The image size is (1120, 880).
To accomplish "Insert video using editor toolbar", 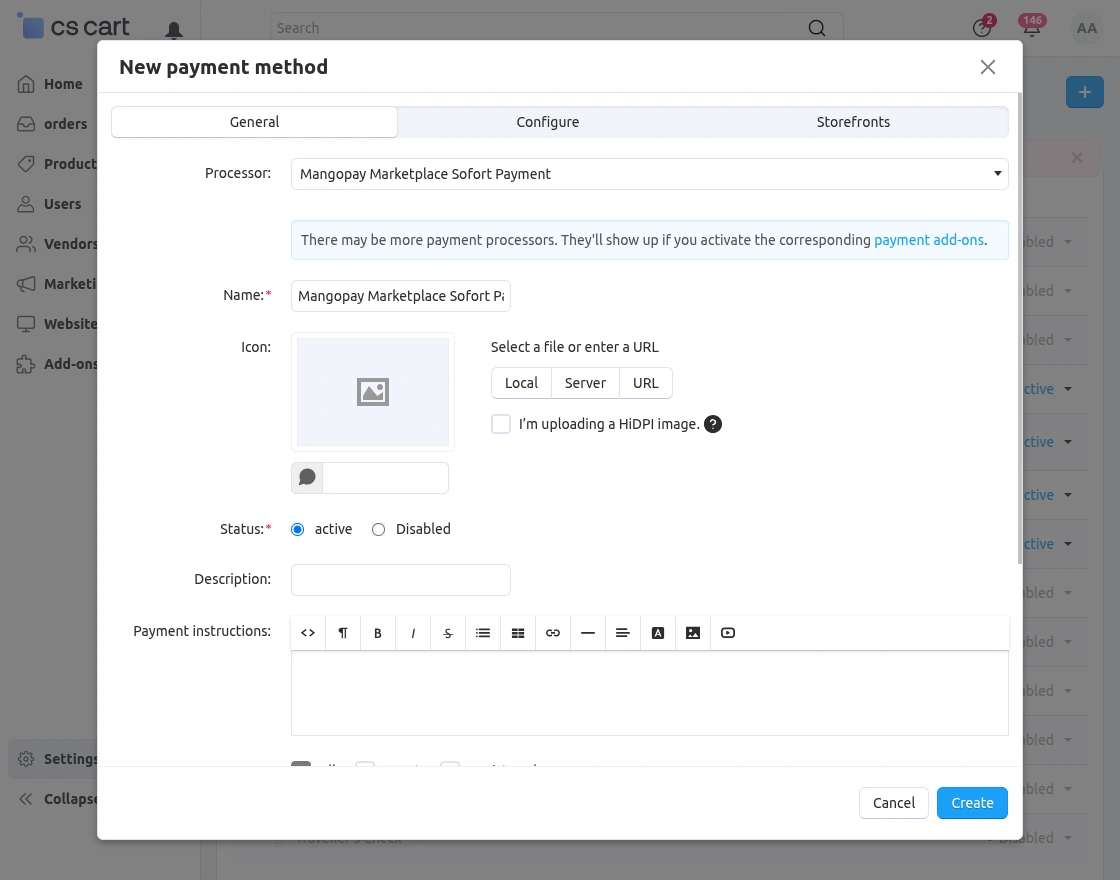I will click(728, 633).
